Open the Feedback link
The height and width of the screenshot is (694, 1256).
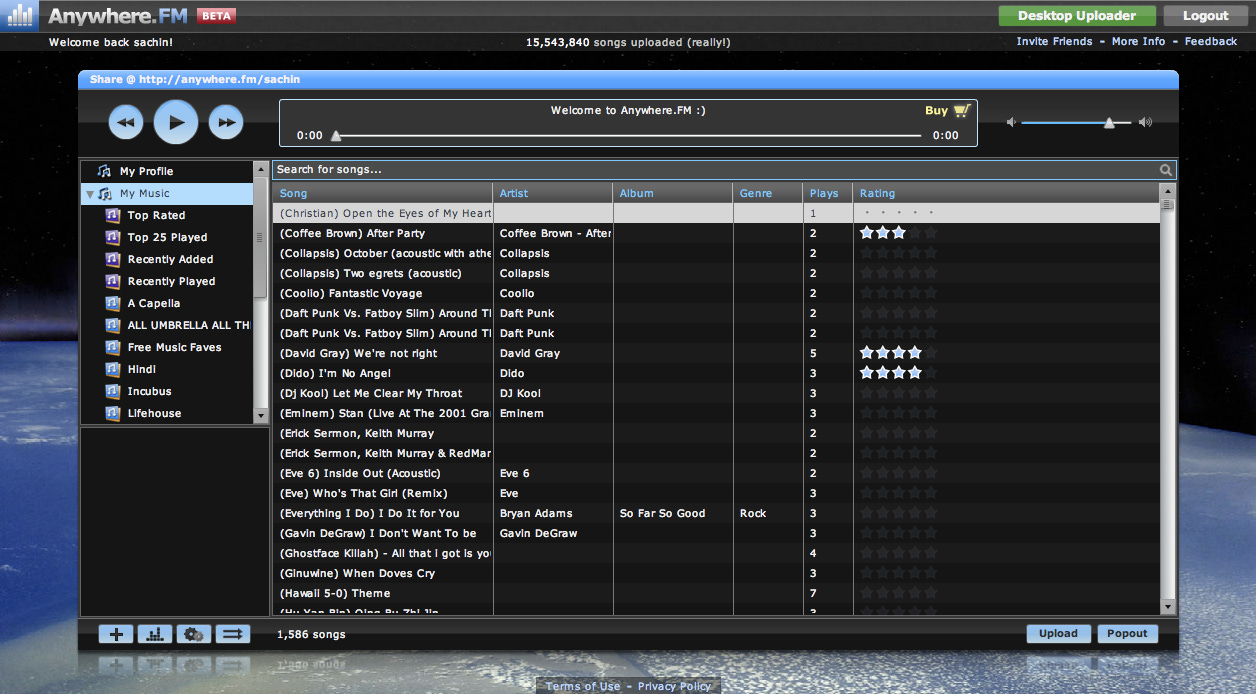coord(1211,42)
